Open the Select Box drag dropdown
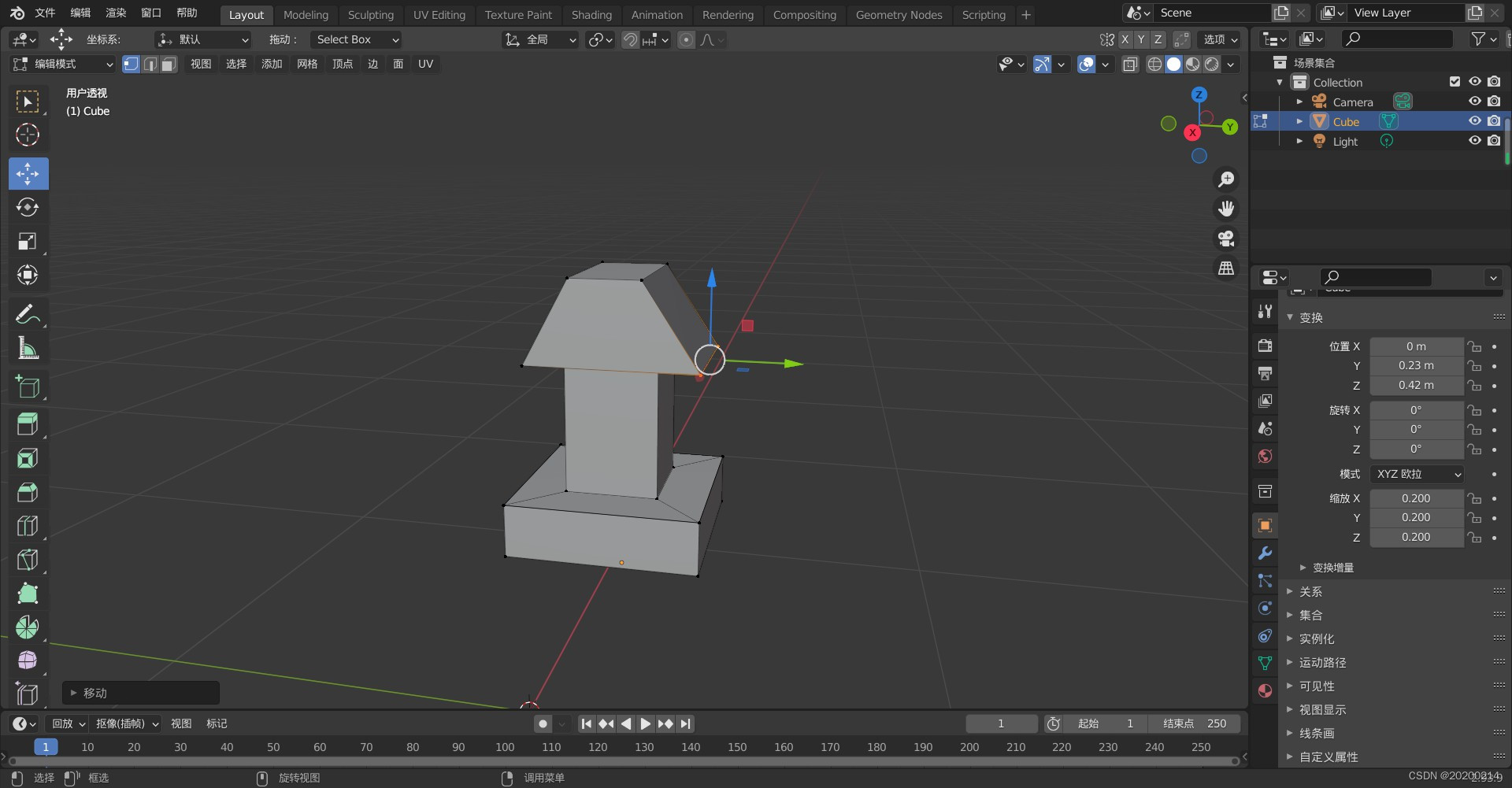This screenshot has height=788, width=1512. [x=357, y=39]
